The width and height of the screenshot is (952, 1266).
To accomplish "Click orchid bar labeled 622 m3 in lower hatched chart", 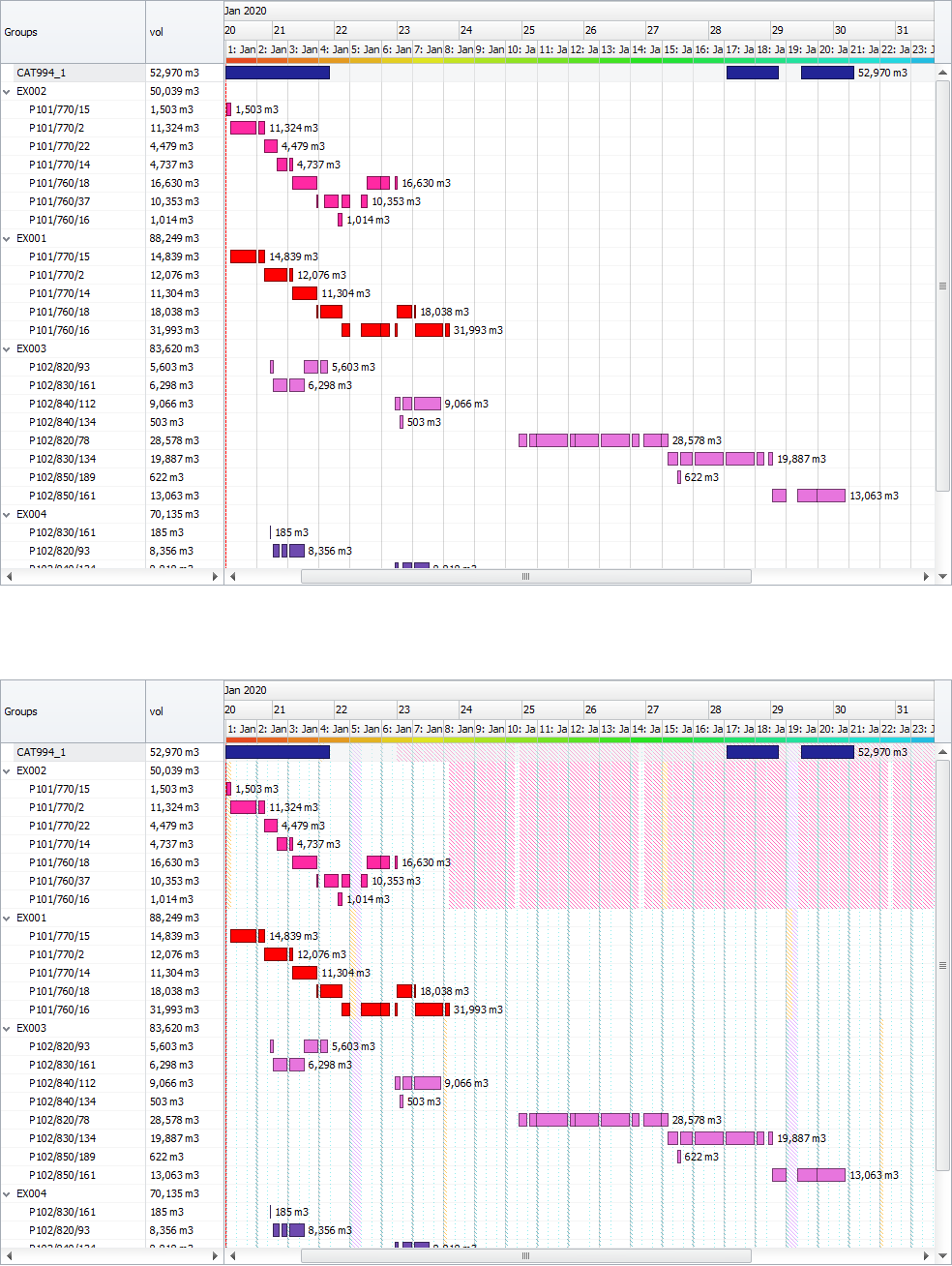I will click(679, 1157).
